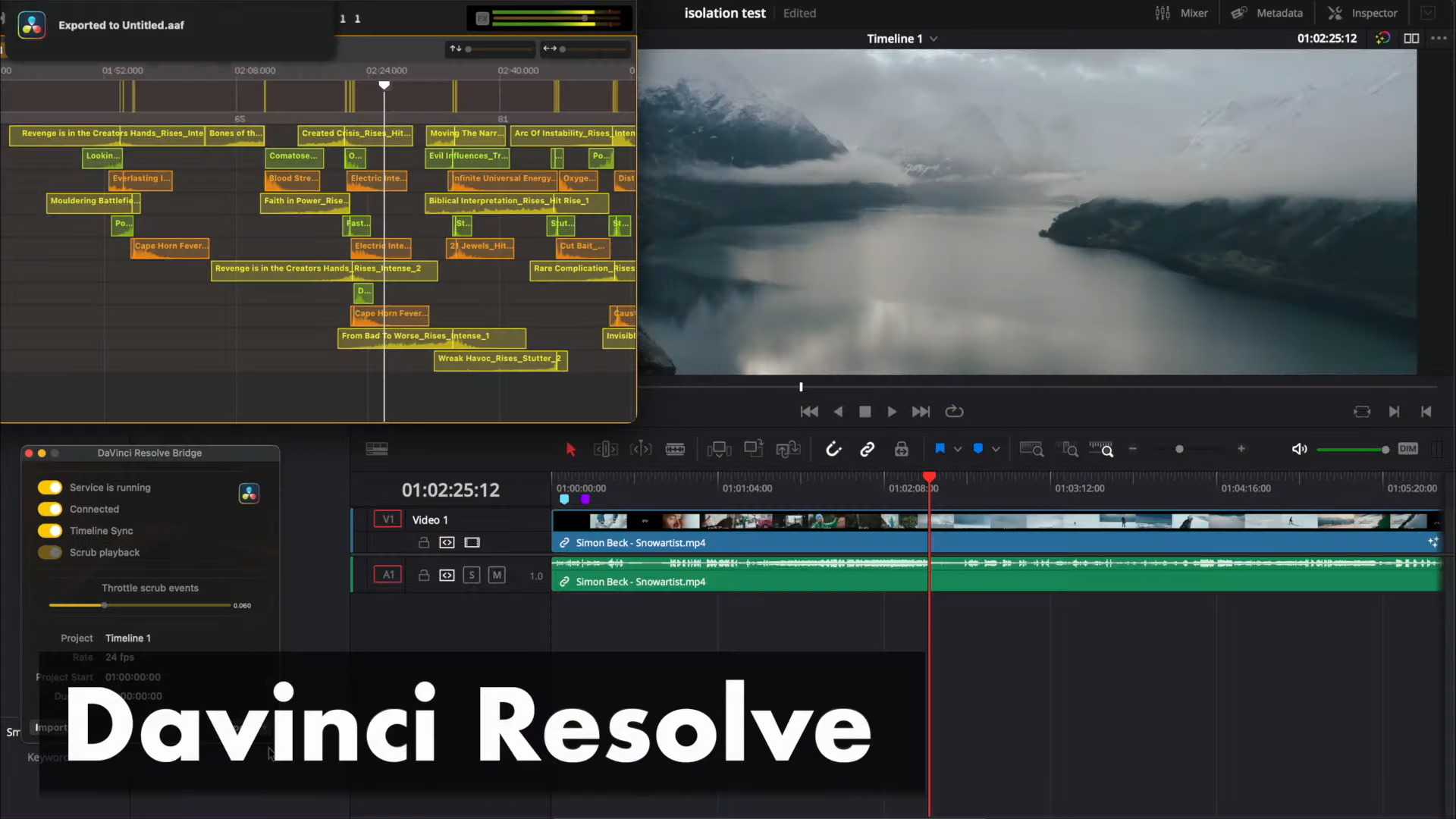This screenshot has width=1456, height=819.
Task: Click the blue flag icon
Action: [940, 449]
